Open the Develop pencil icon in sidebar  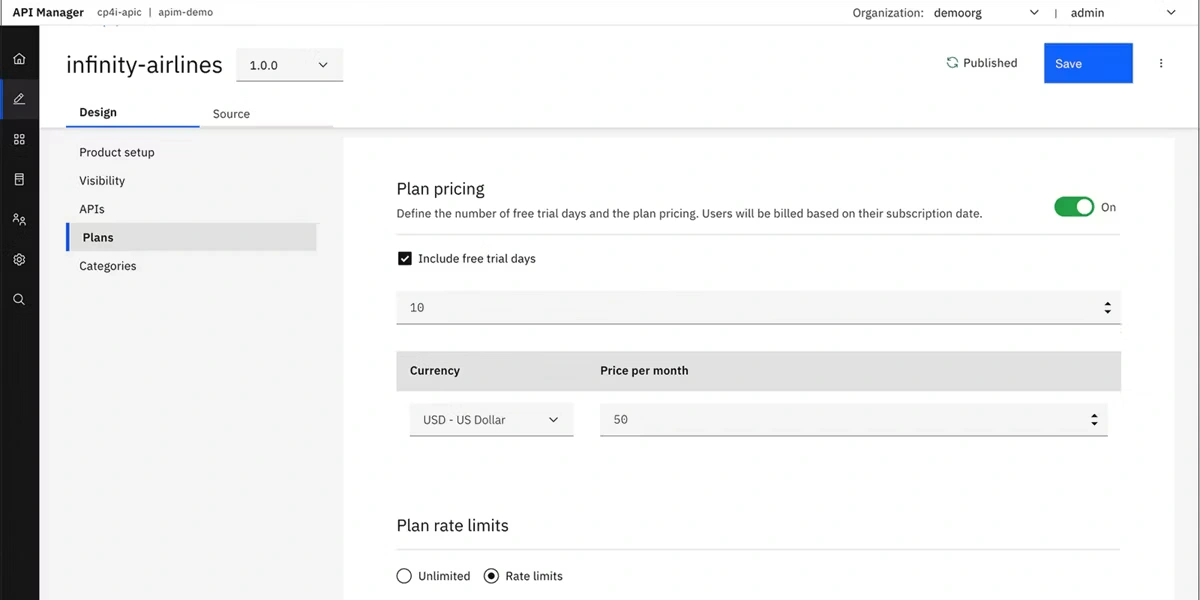point(19,99)
